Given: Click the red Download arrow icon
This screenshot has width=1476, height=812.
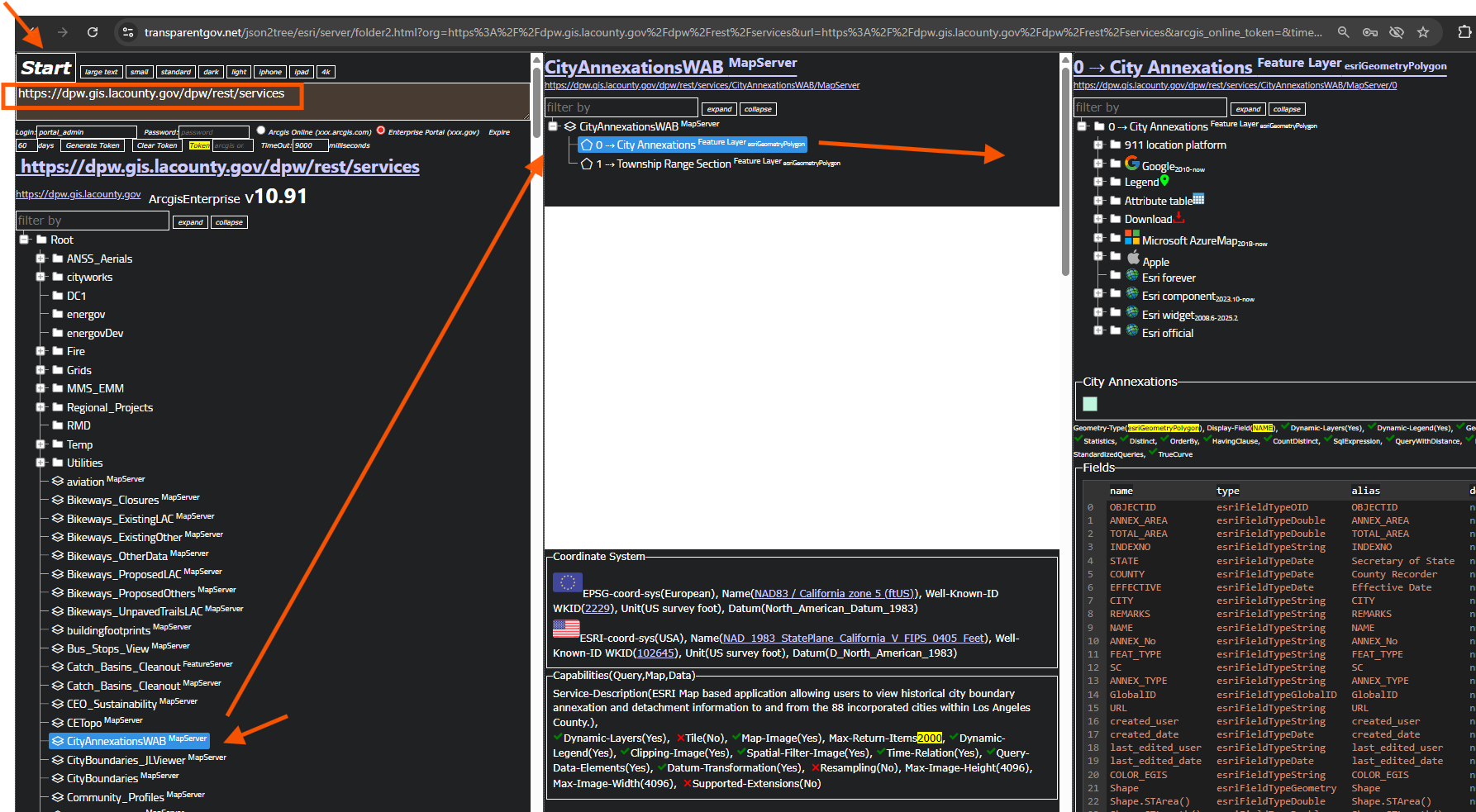Looking at the screenshot, I should tap(1179, 218).
